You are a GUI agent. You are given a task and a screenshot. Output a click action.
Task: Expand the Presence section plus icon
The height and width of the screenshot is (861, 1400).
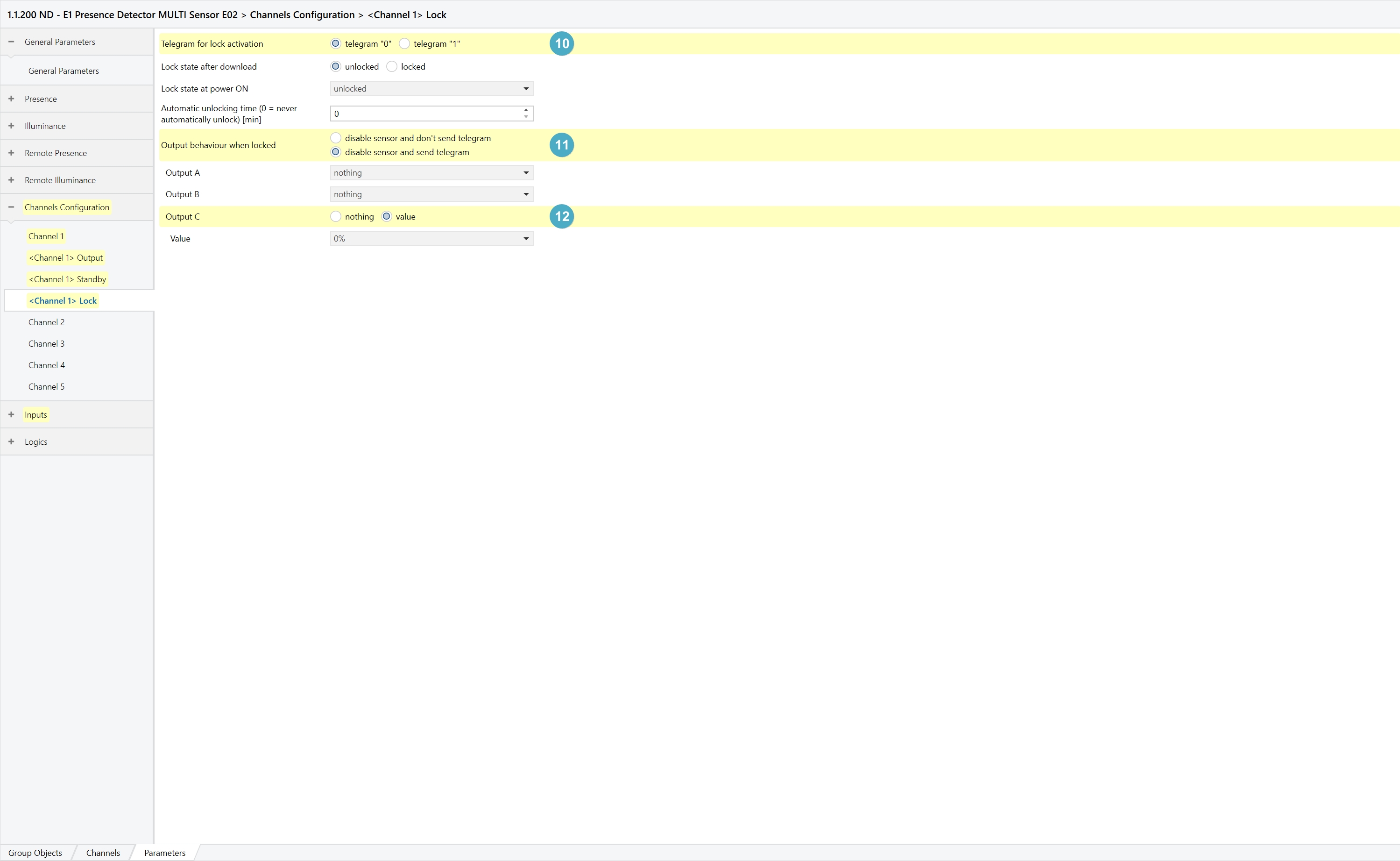(11, 99)
